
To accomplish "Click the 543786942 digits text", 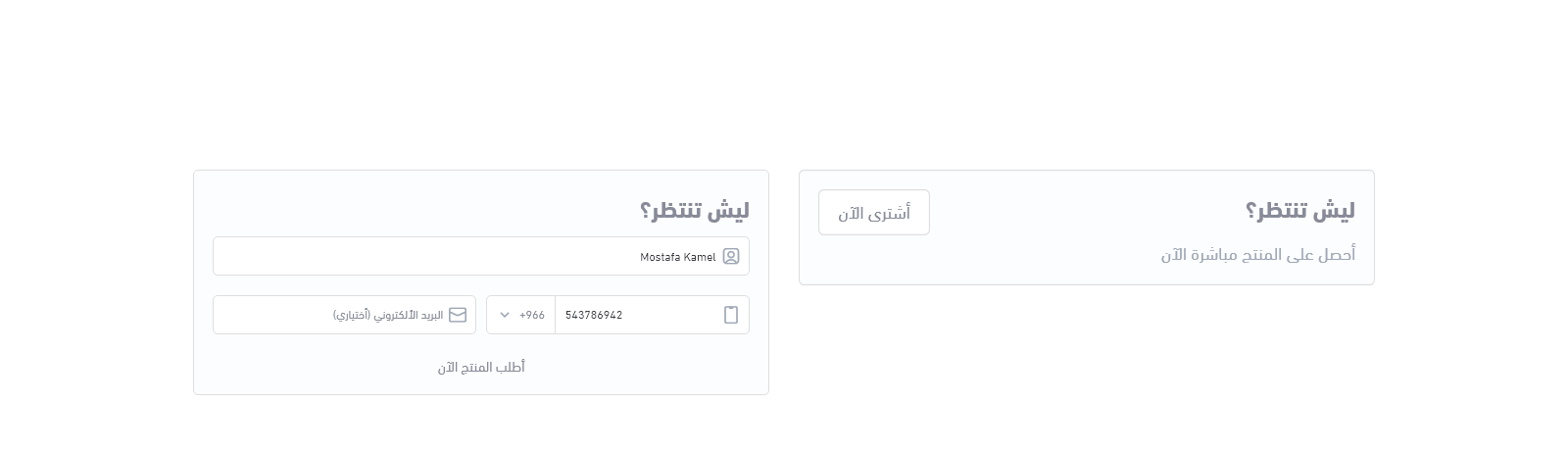I will tap(594, 315).
